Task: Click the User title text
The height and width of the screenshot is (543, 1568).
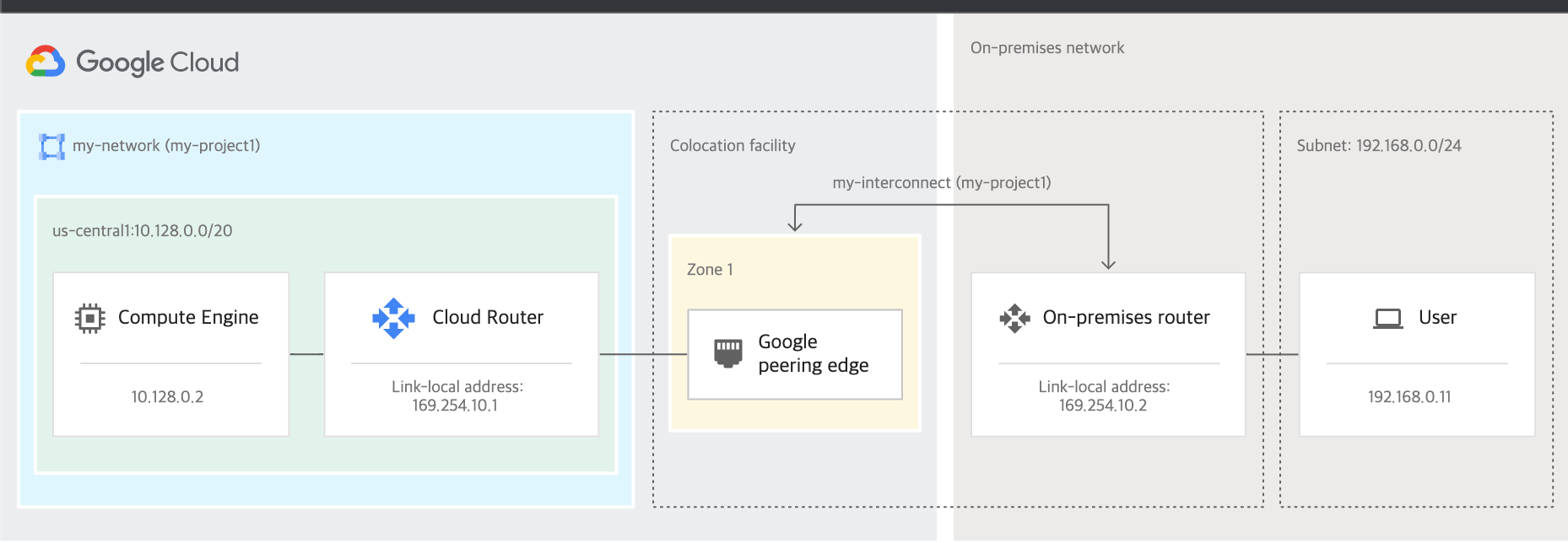Action: click(x=1438, y=317)
